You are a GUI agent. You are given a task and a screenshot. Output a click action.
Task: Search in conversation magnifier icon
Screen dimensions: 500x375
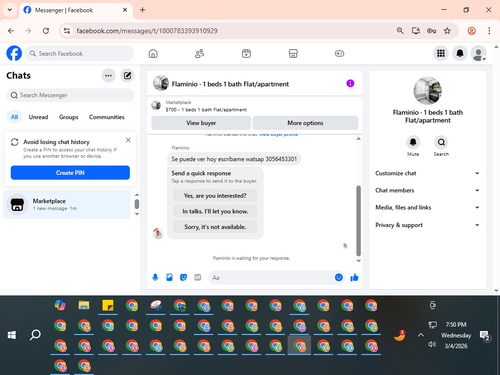[x=441, y=142]
